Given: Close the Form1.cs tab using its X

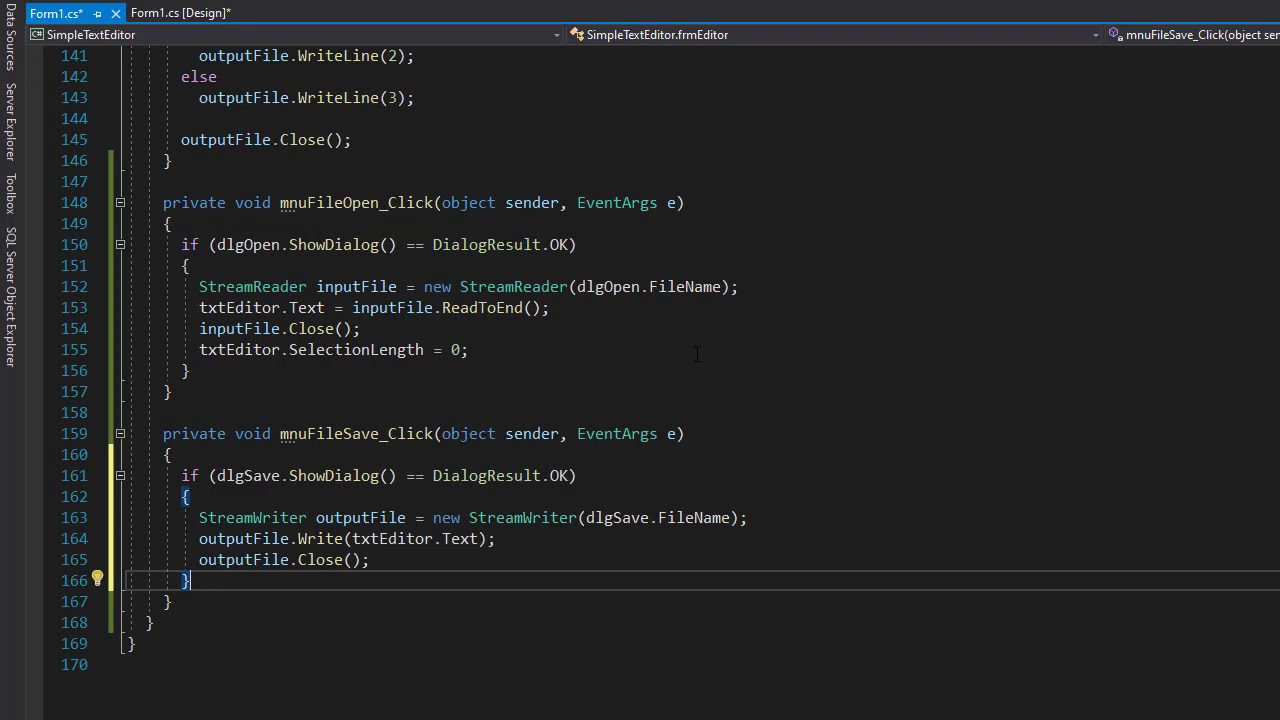Looking at the screenshot, I should [x=116, y=14].
